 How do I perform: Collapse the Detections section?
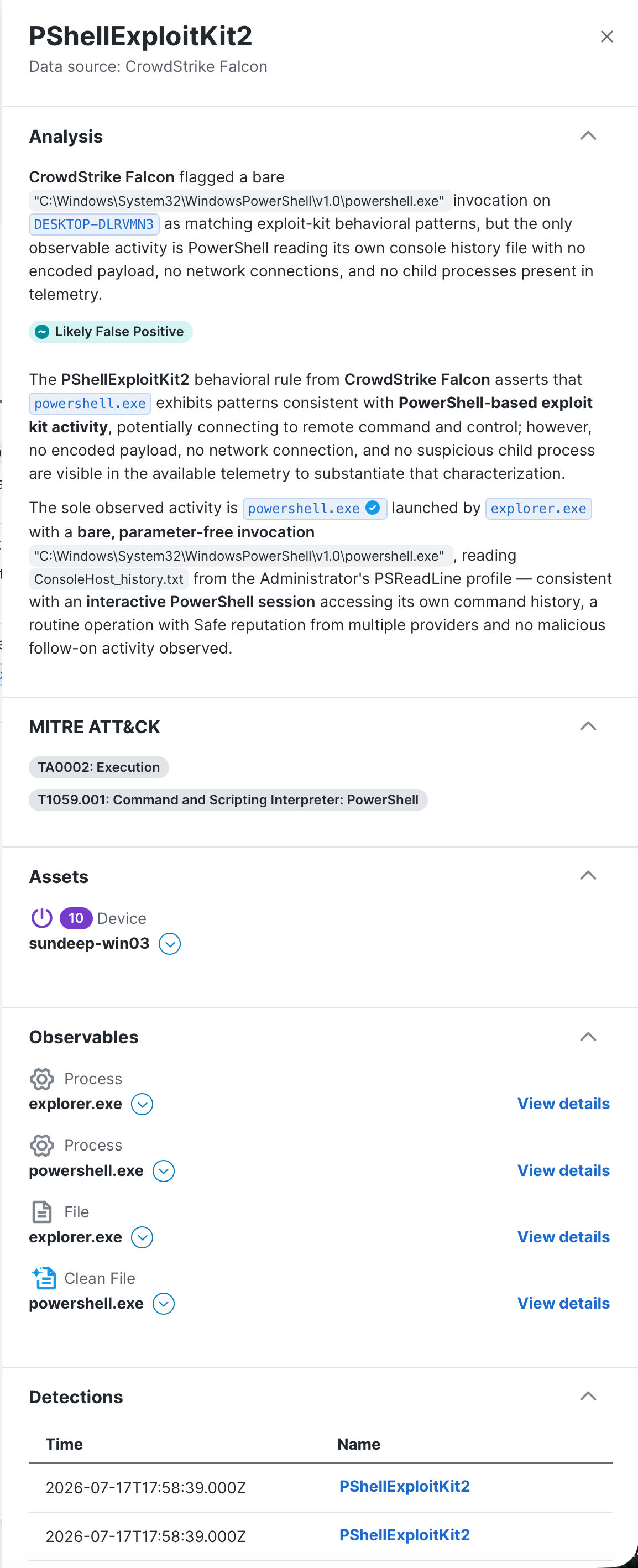[588, 1397]
